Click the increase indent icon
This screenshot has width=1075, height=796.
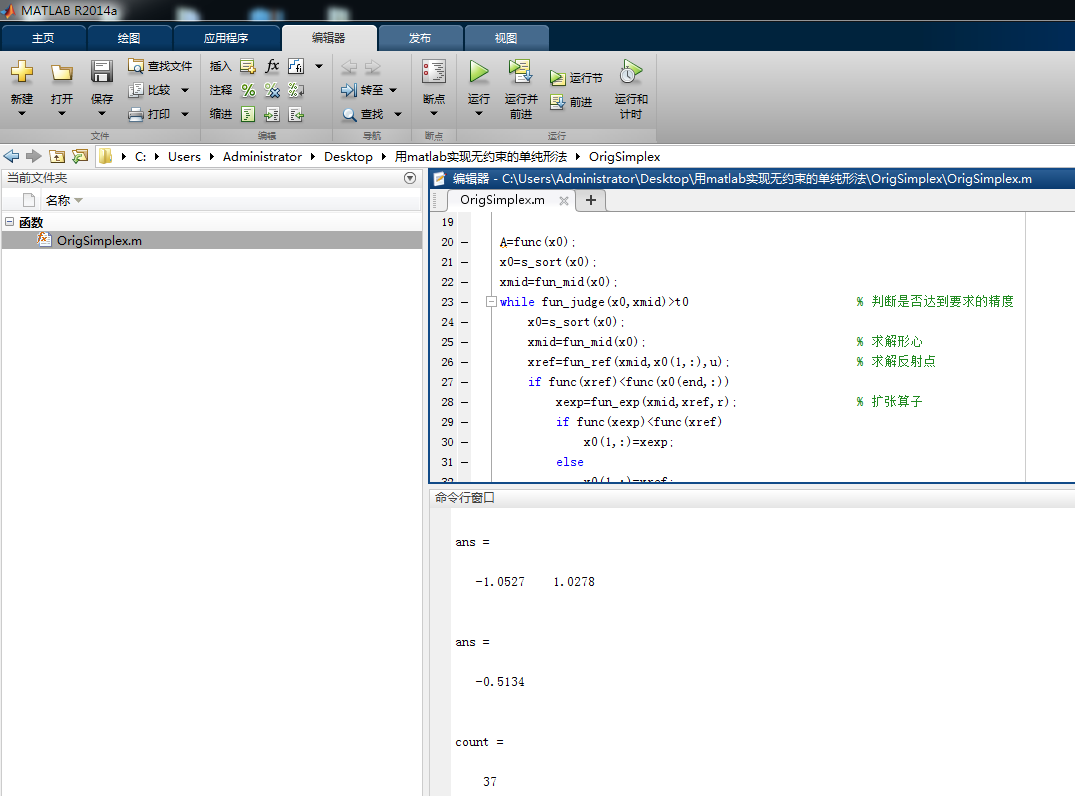tap(272, 114)
